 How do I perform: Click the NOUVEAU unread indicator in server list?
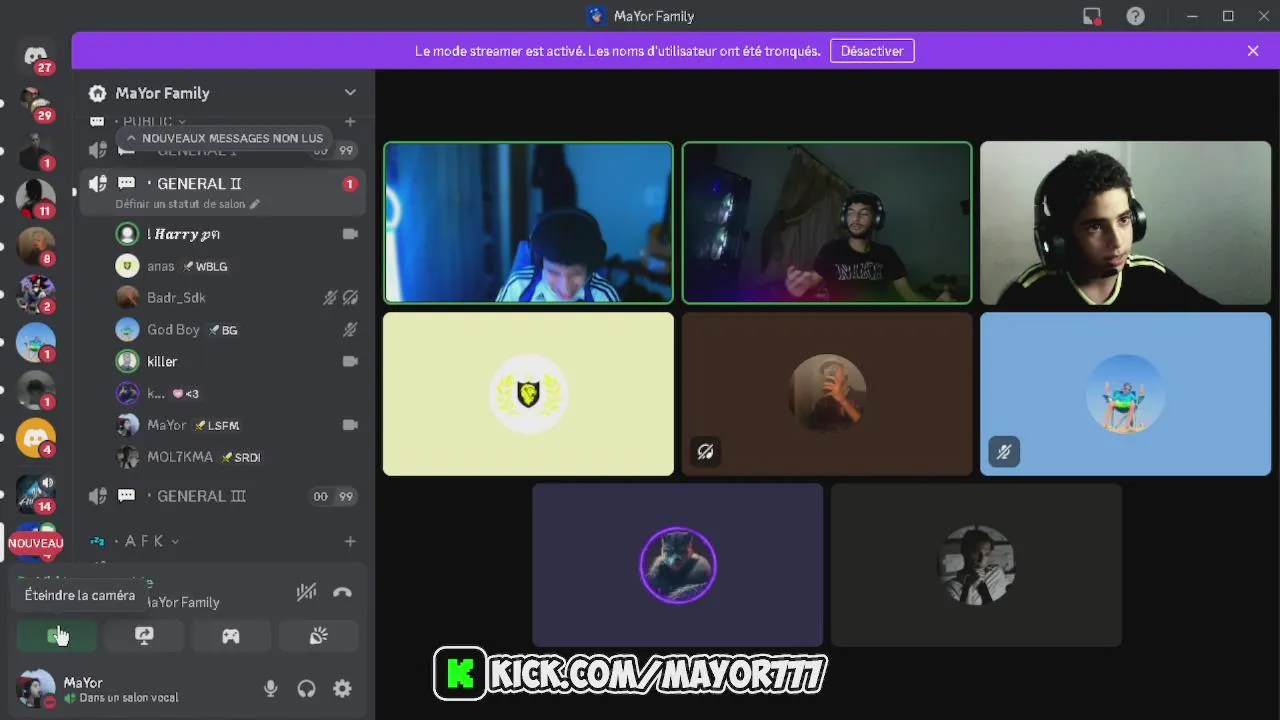(x=36, y=543)
